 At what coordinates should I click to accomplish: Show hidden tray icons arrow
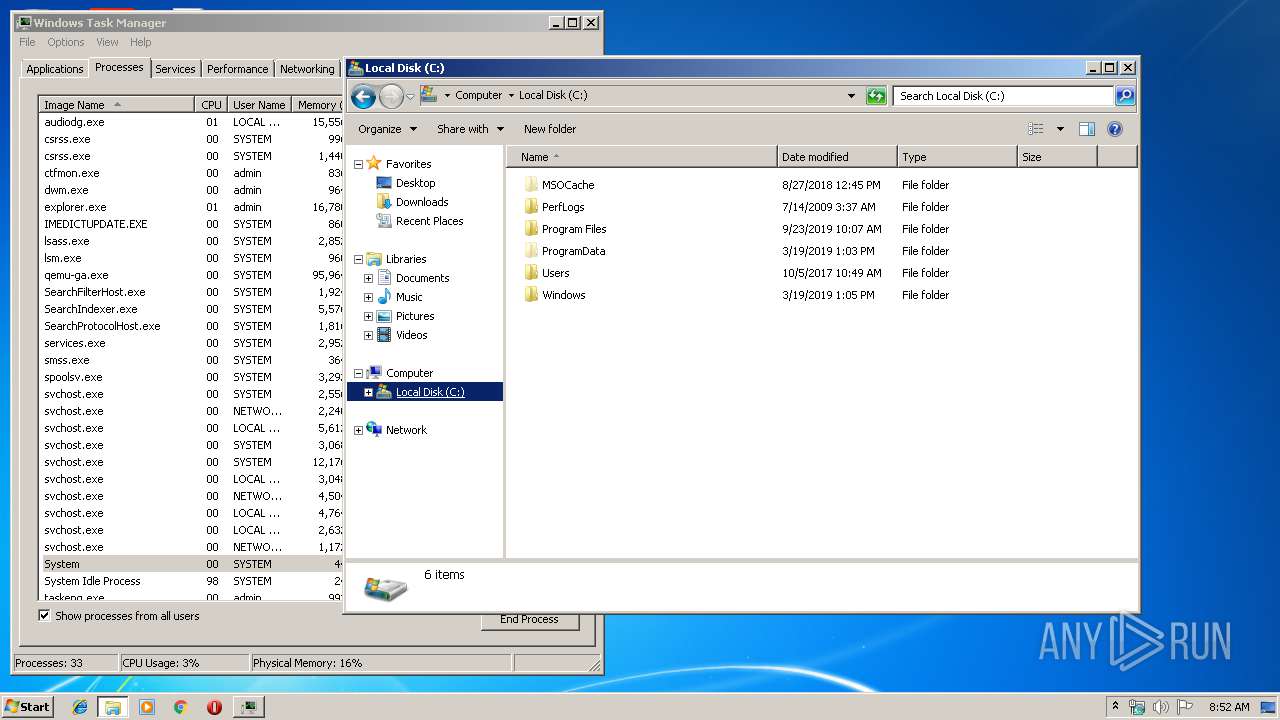[x=1115, y=707]
